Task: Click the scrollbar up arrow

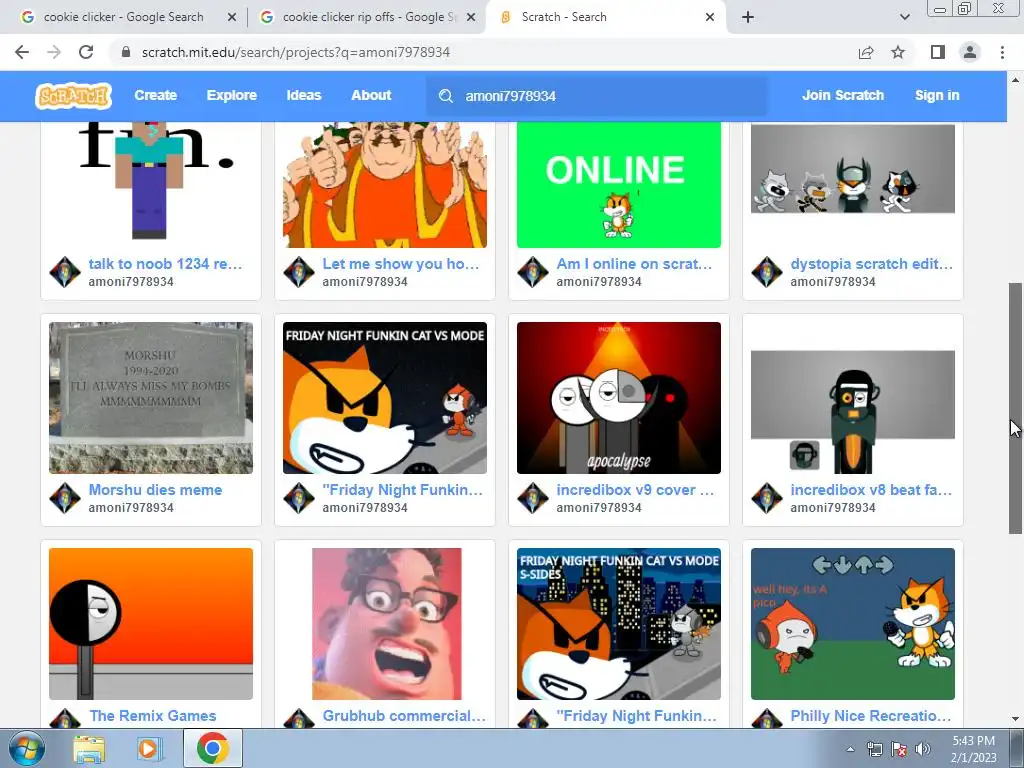Action: (x=1015, y=80)
